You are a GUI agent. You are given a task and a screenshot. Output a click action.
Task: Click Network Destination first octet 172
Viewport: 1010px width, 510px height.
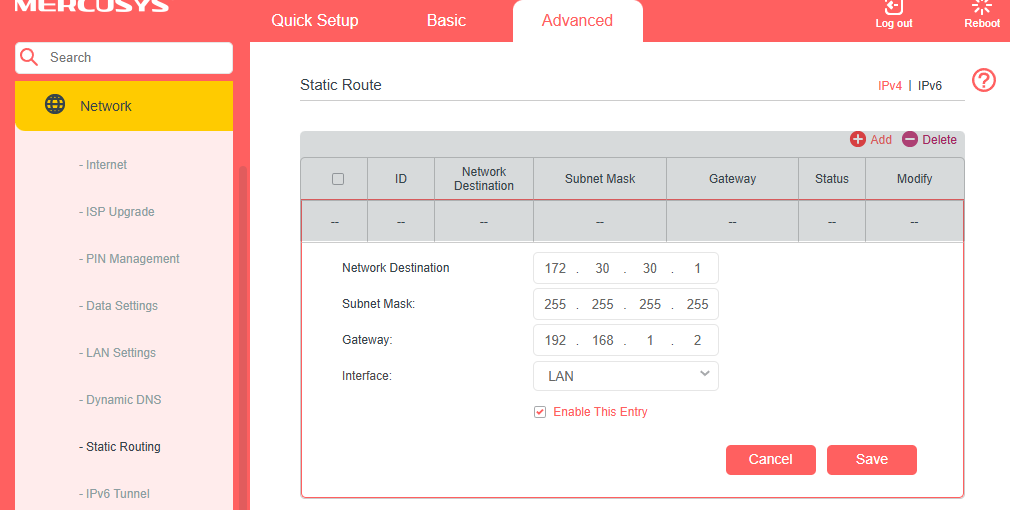click(x=555, y=268)
